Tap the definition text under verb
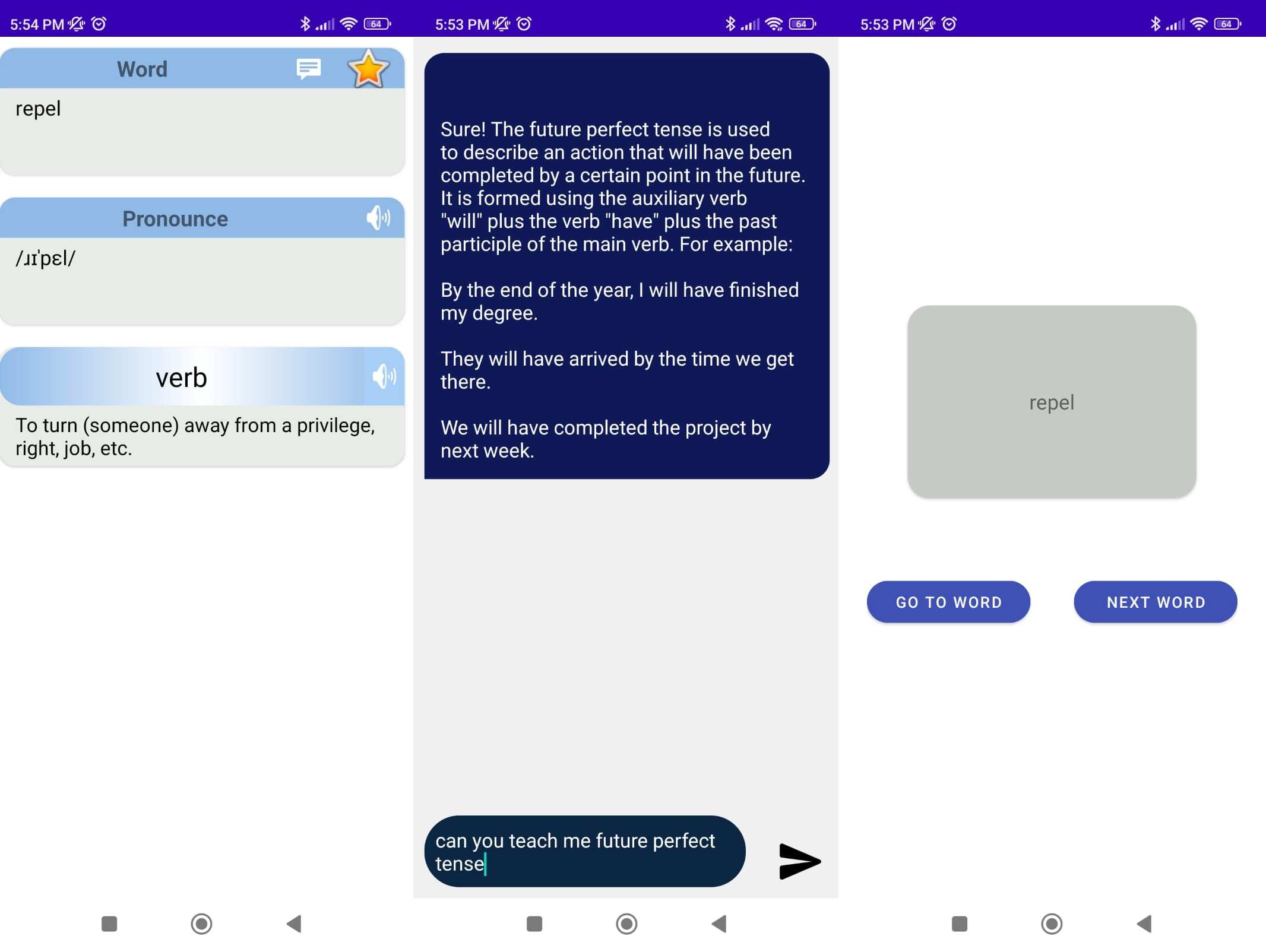This screenshot has width=1266, height=952. (x=196, y=436)
